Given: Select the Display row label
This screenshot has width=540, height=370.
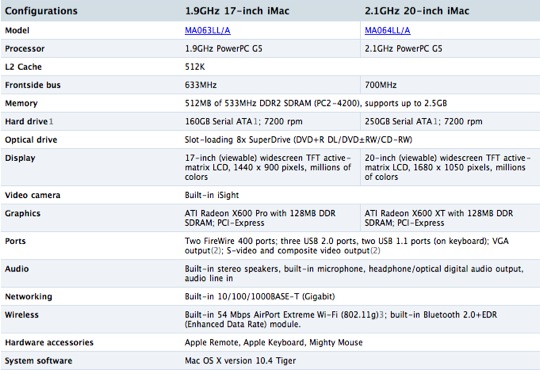Looking at the screenshot, I should [20, 158].
